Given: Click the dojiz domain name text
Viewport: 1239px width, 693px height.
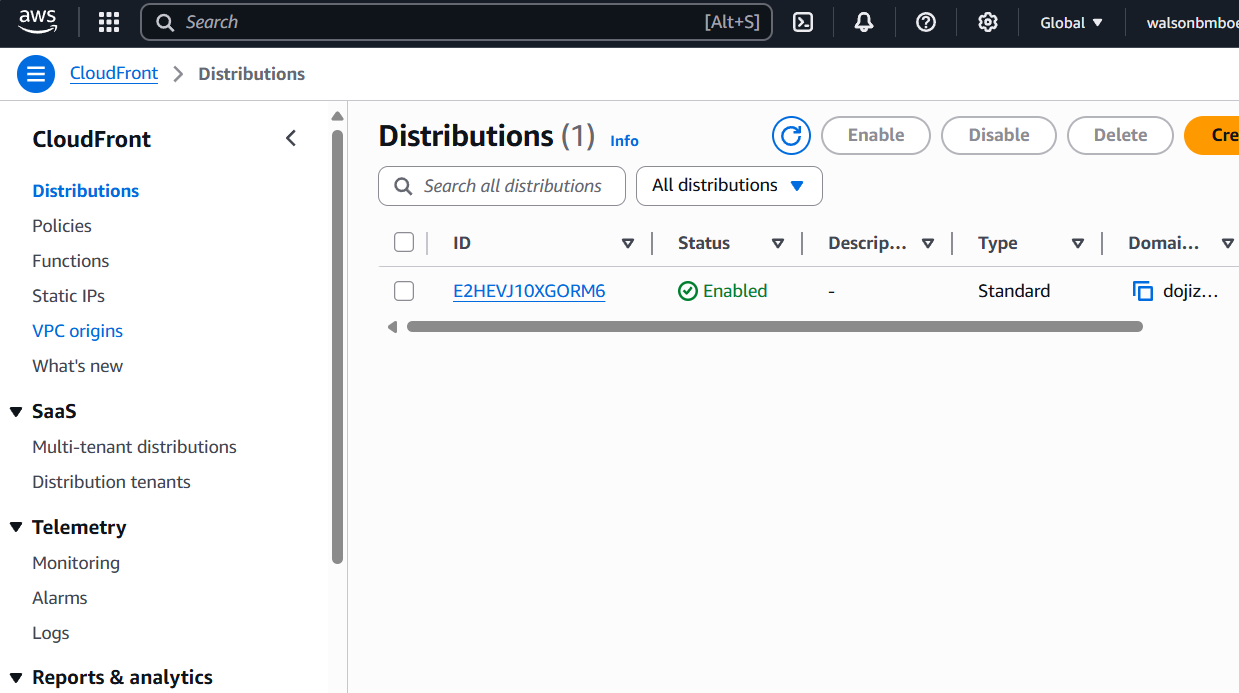Looking at the screenshot, I should click(1191, 291).
